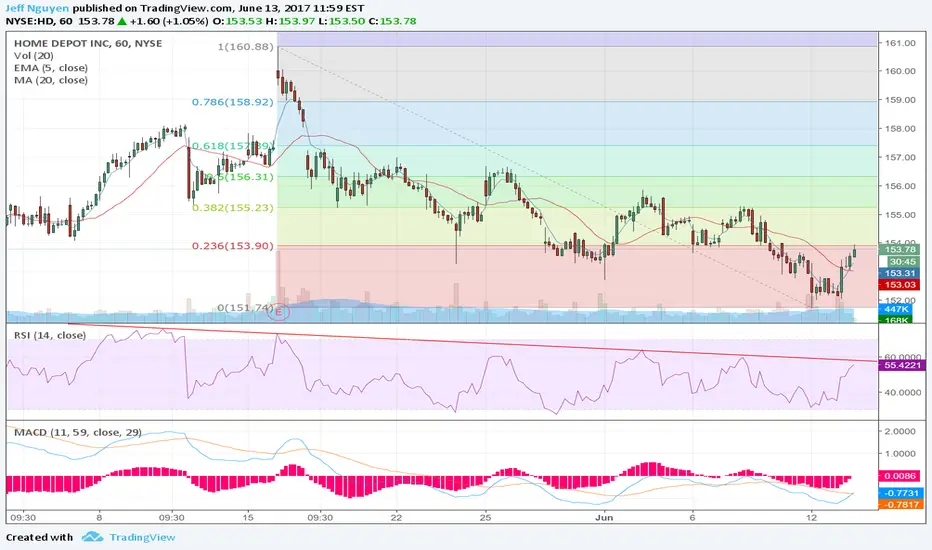Click the Fibonacci 0.382(155.23) level label
The image size is (932, 550).
click(232, 208)
